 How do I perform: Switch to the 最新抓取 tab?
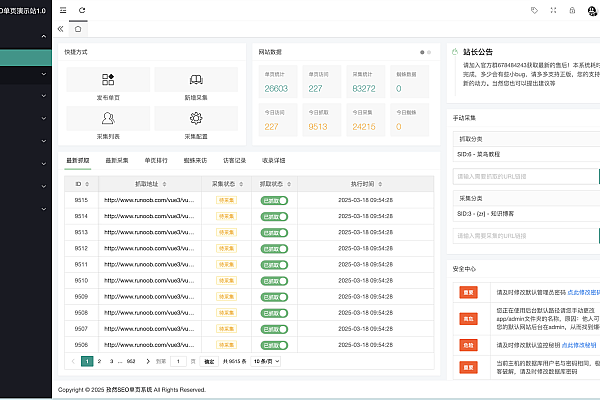click(78, 160)
